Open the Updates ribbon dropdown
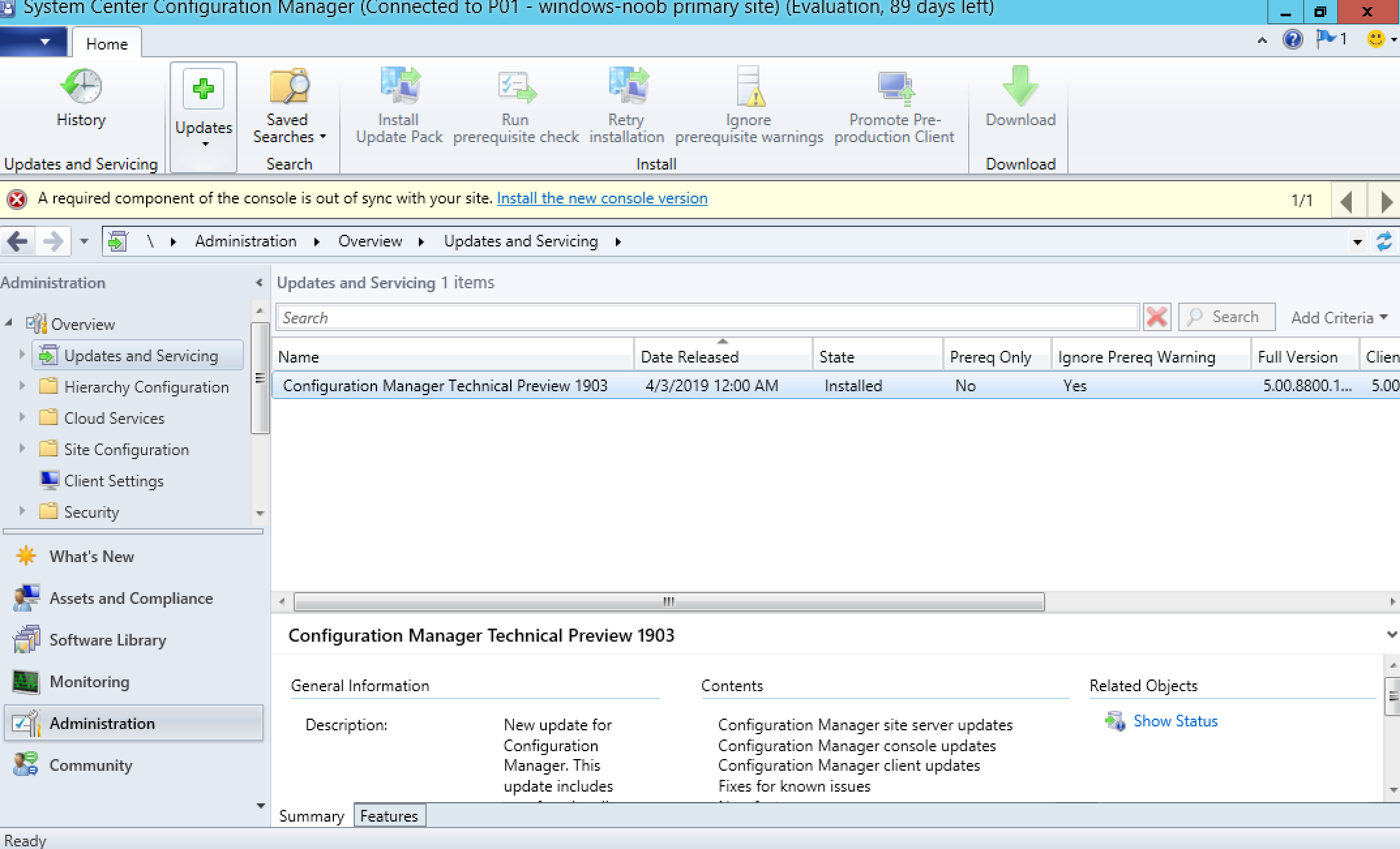The image size is (1400, 849). pos(204,117)
